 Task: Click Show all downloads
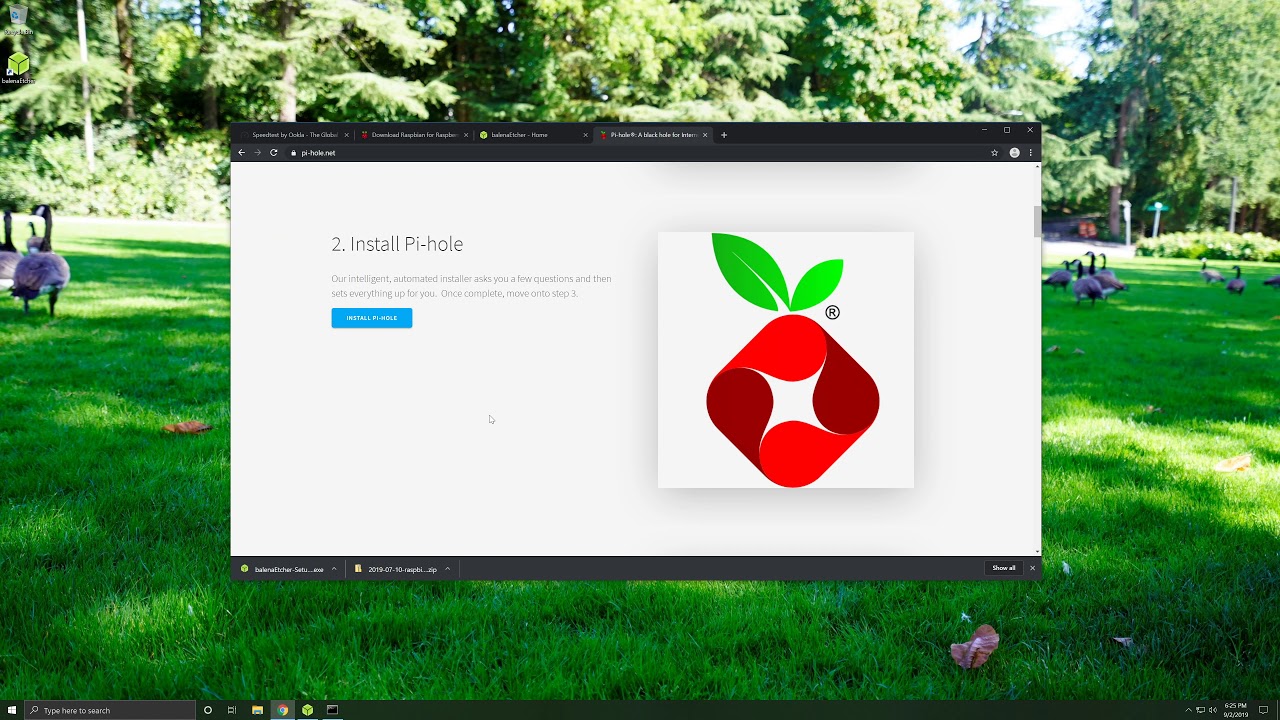pos(1004,568)
